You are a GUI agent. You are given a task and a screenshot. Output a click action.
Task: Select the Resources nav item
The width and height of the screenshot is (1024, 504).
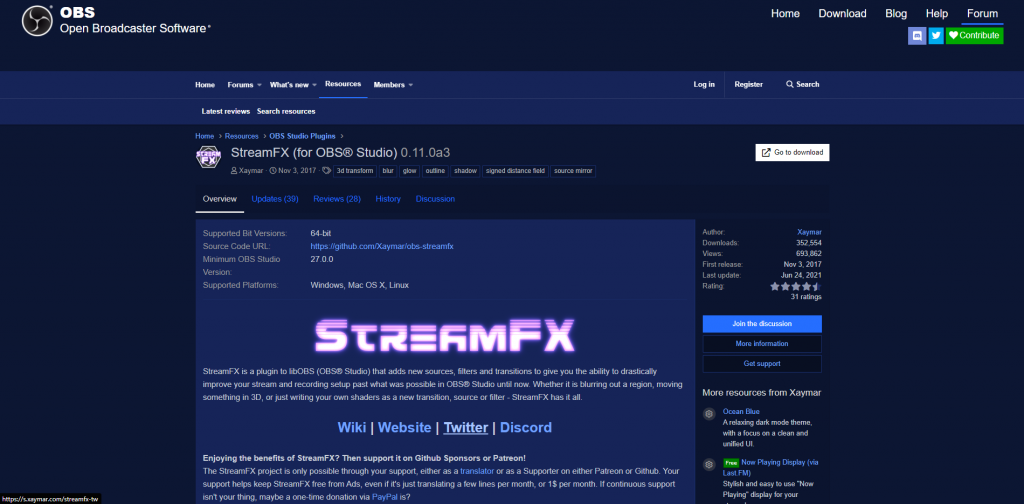[343, 84]
